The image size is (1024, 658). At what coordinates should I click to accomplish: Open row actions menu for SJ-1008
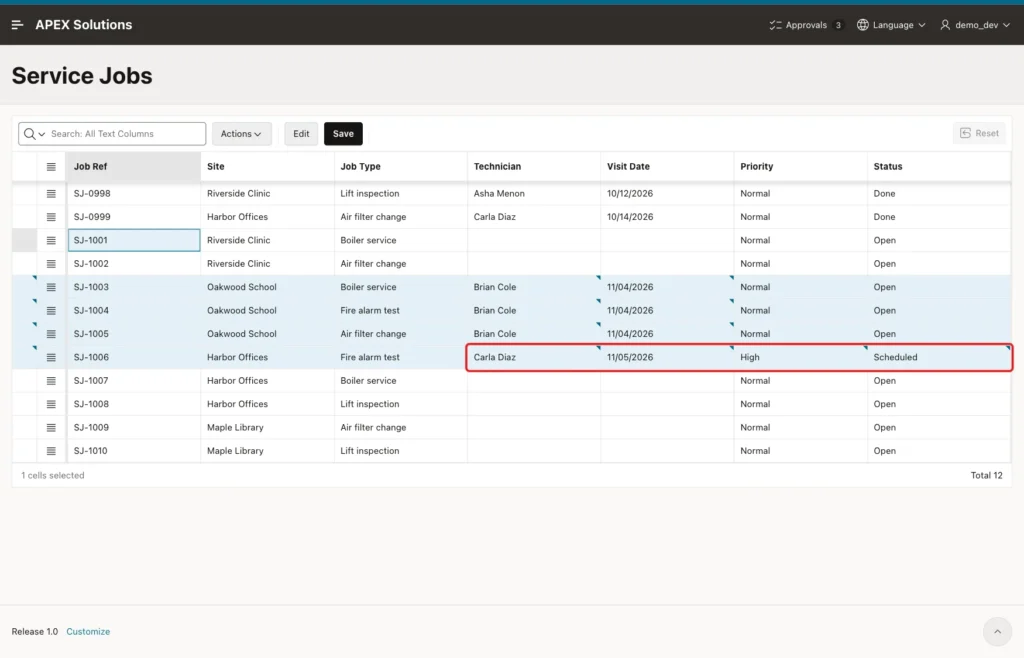(51, 405)
